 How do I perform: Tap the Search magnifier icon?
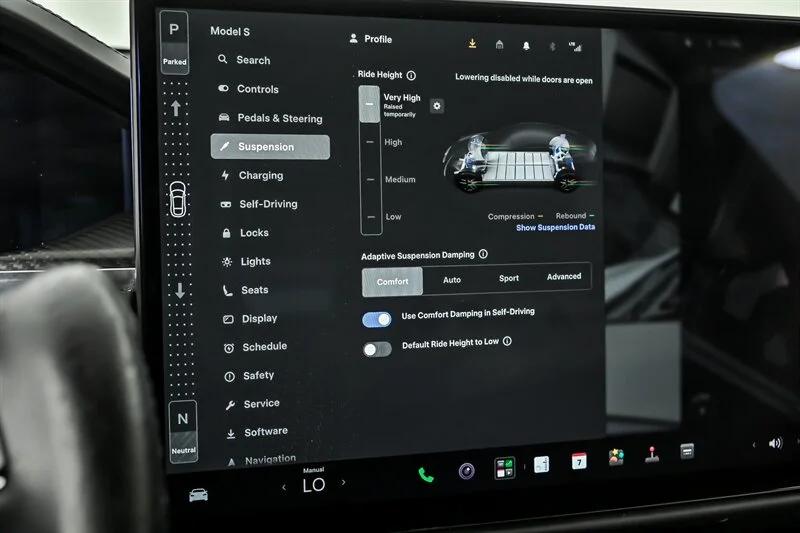coord(222,59)
